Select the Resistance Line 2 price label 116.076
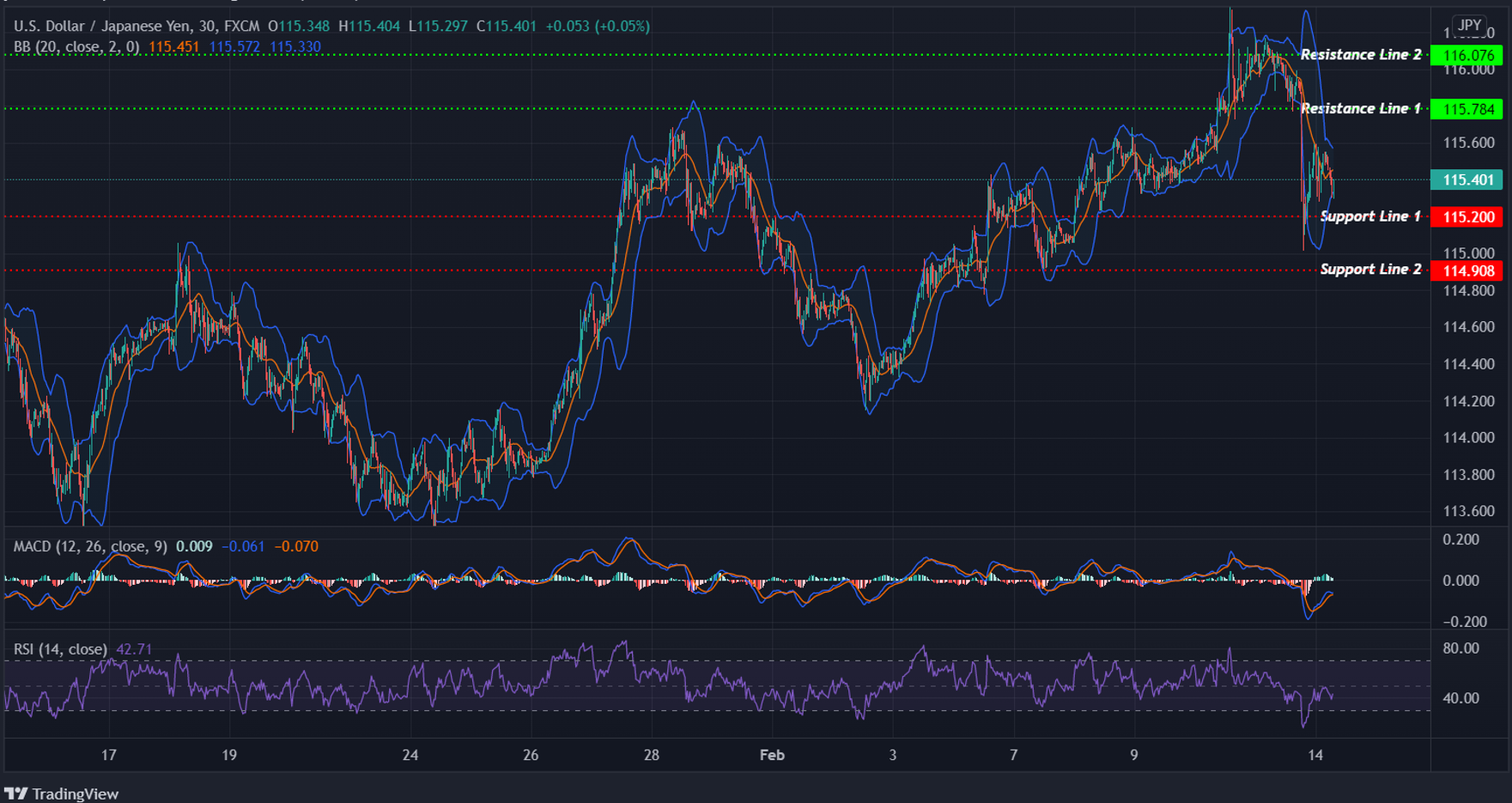Image resolution: width=1512 pixels, height=803 pixels. [x=1468, y=54]
